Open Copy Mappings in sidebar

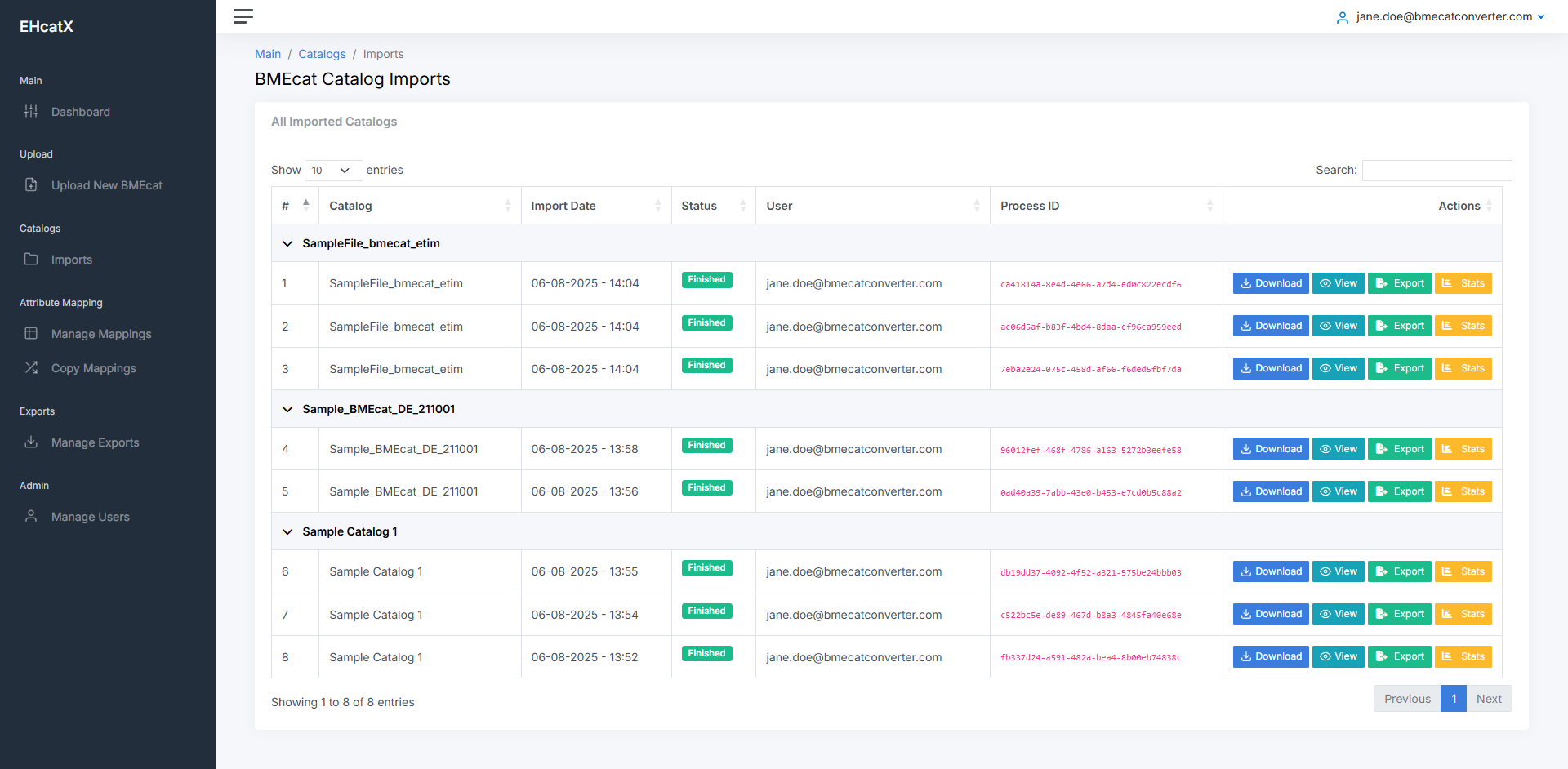coord(93,368)
